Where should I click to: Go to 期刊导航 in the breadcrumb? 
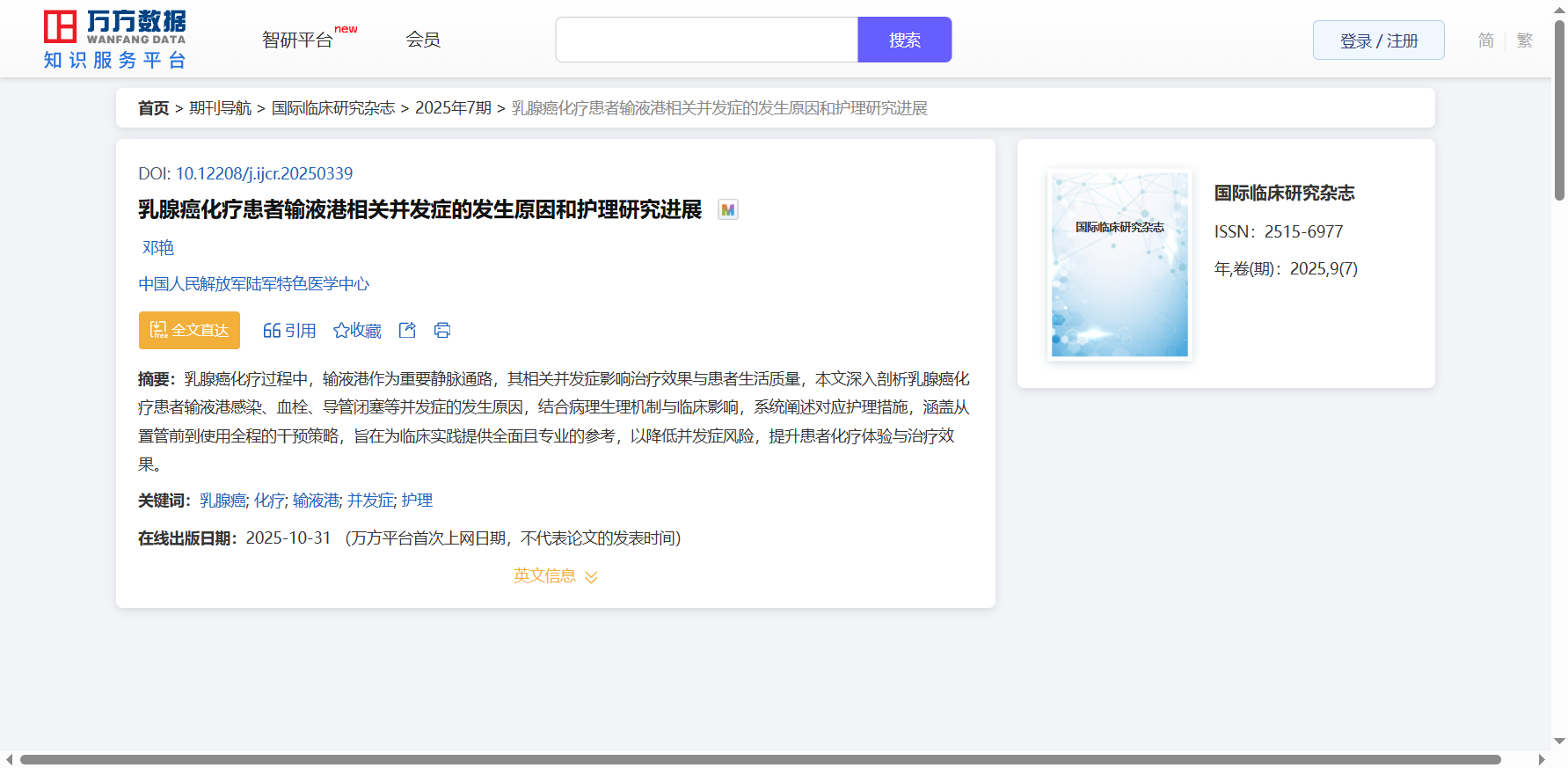click(x=220, y=108)
